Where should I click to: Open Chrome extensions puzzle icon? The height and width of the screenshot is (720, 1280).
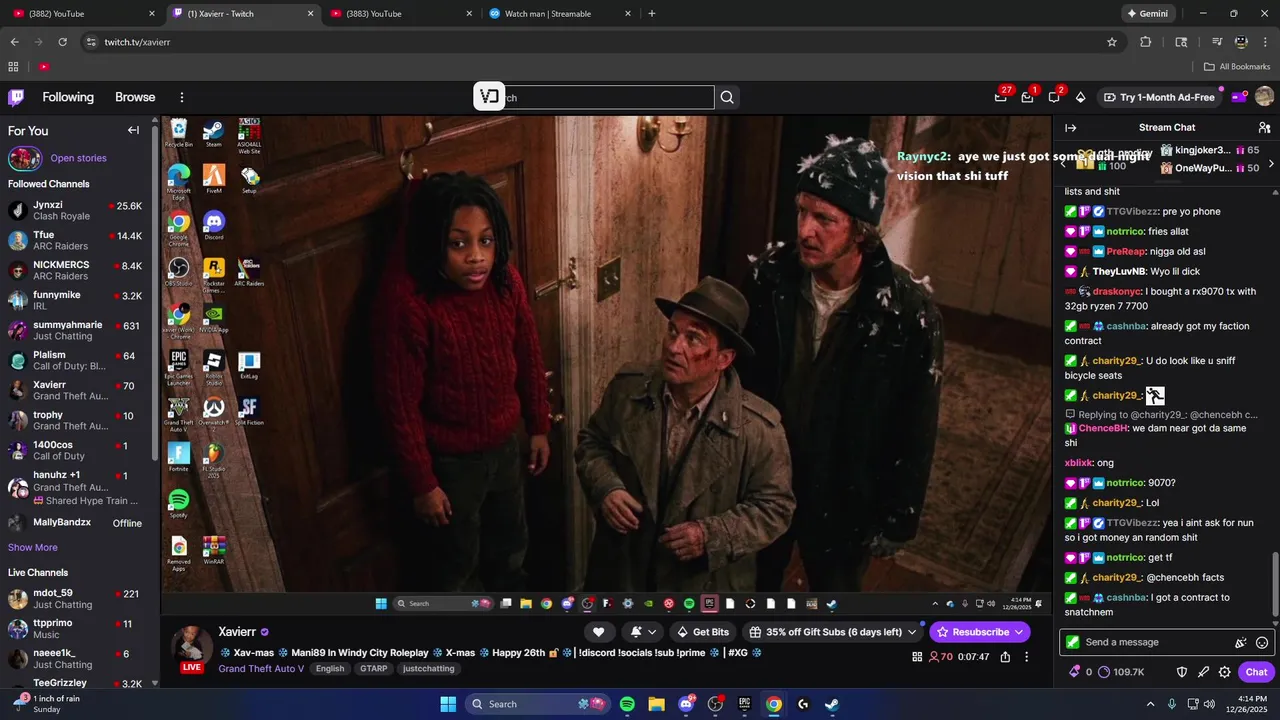(x=1146, y=42)
